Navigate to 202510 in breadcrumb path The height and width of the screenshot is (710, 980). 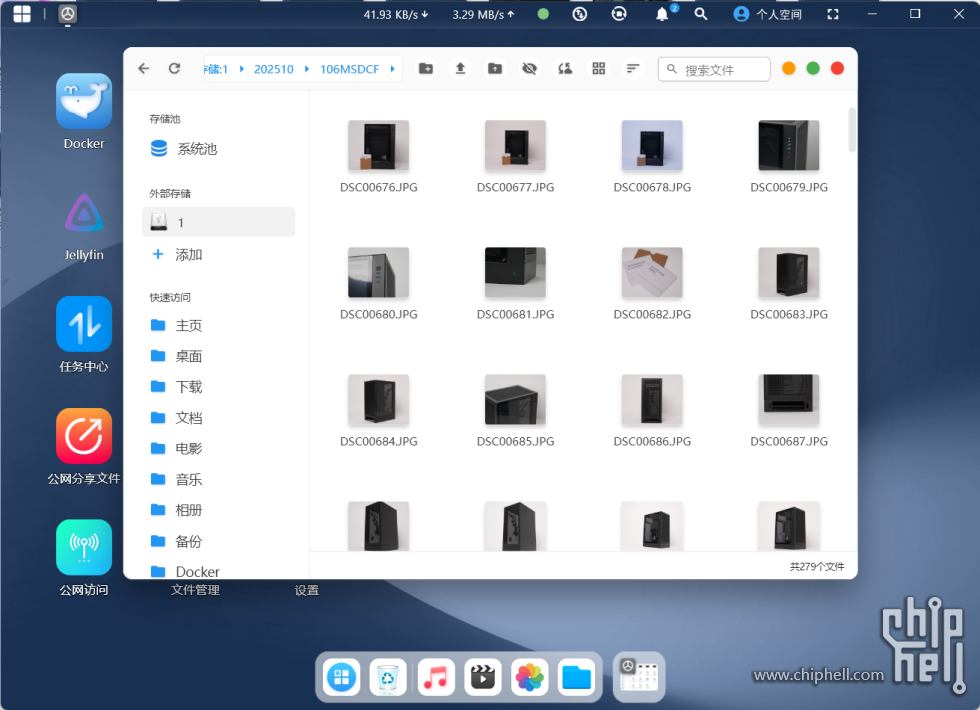point(274,69)
